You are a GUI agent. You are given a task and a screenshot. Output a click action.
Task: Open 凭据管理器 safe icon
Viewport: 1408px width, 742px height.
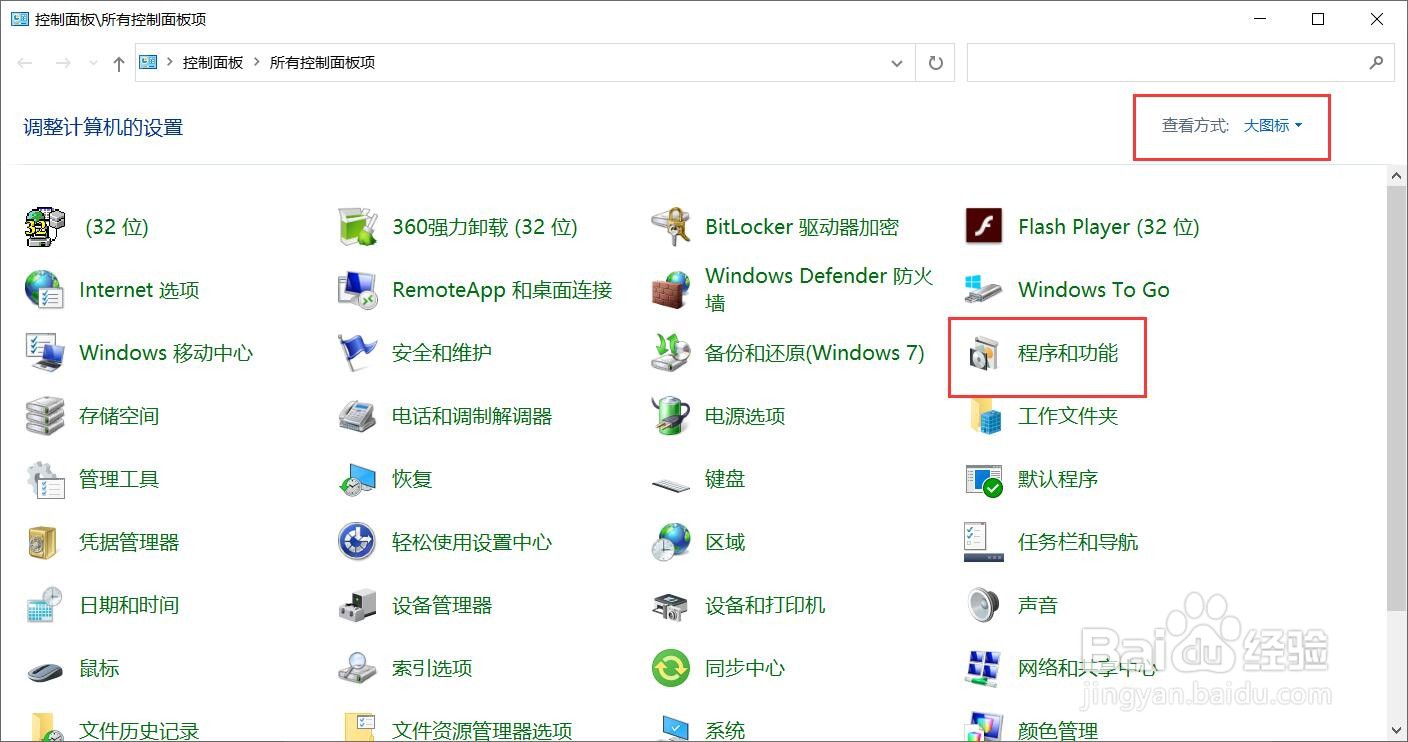44,542
